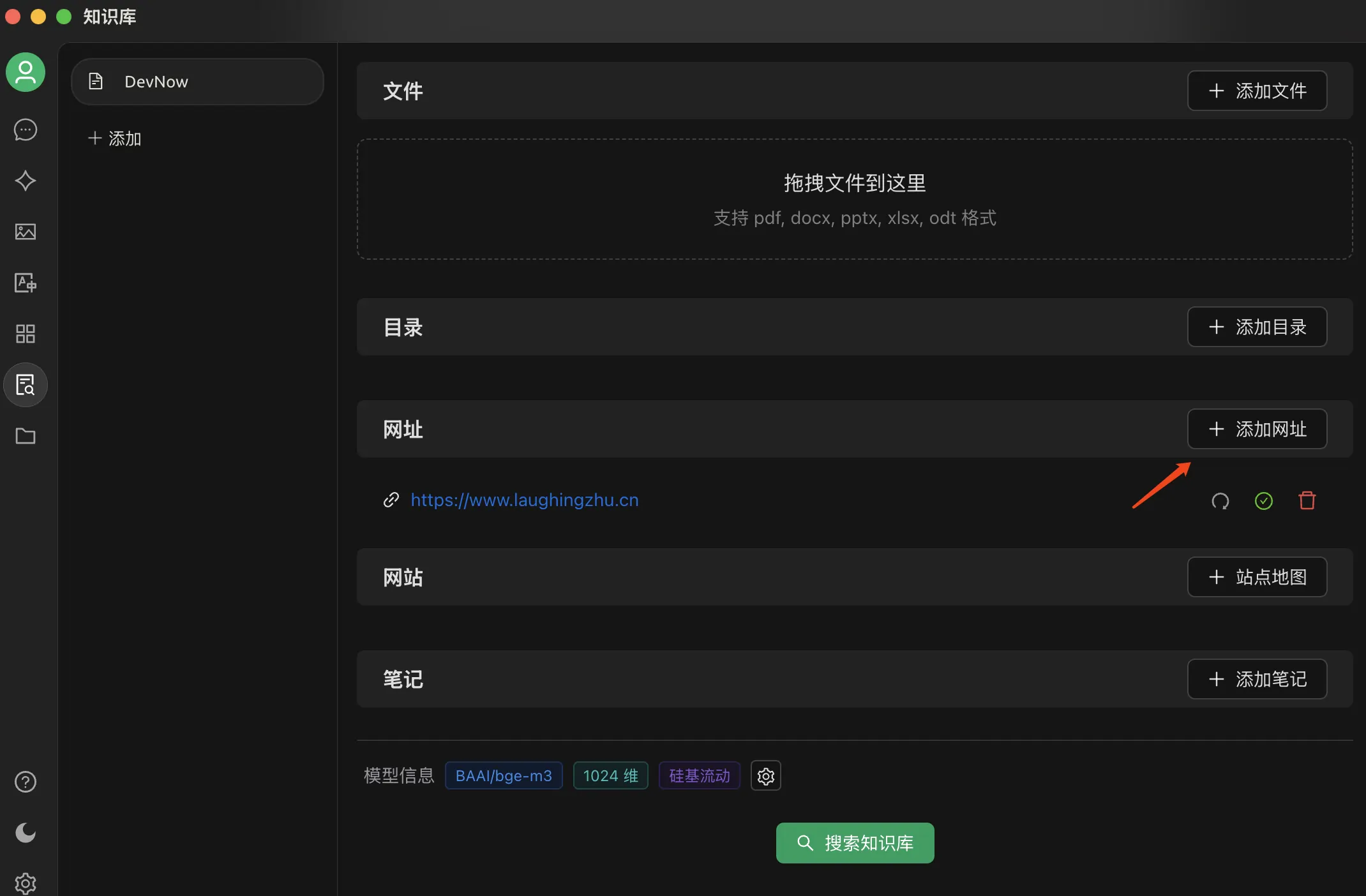Refresh the laughingzhu.cn URL entry
Viewport: 1366px width, 896px height.
tap(1220, 501)
